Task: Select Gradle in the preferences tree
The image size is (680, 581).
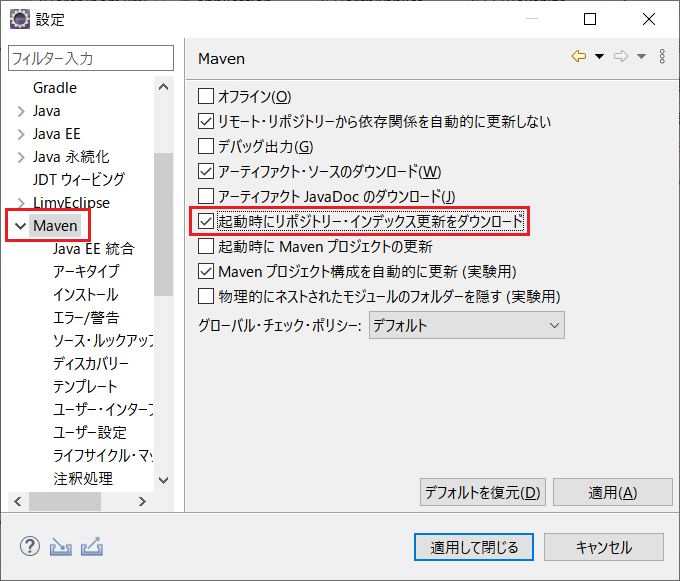Action: pos(55,88)
